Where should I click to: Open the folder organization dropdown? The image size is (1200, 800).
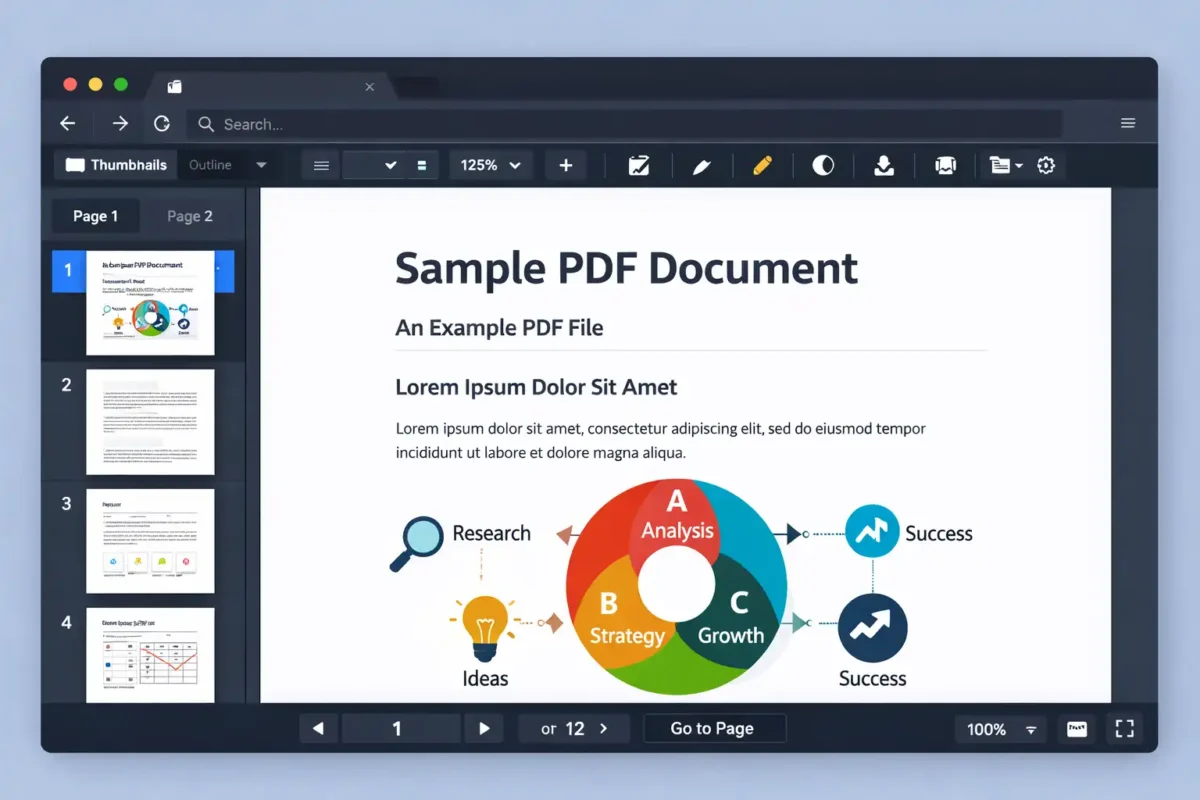pyautogui.click(x=1005, y=165)
